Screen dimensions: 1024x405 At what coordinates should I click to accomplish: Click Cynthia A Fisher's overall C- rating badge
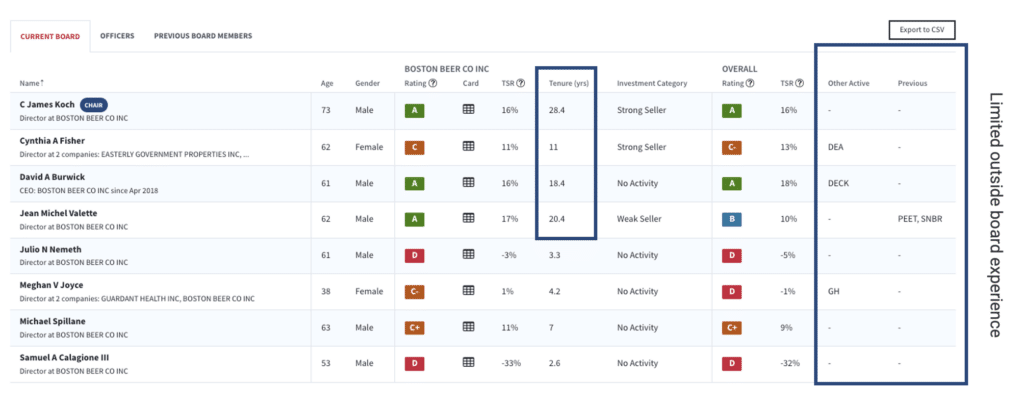(732, 147)
